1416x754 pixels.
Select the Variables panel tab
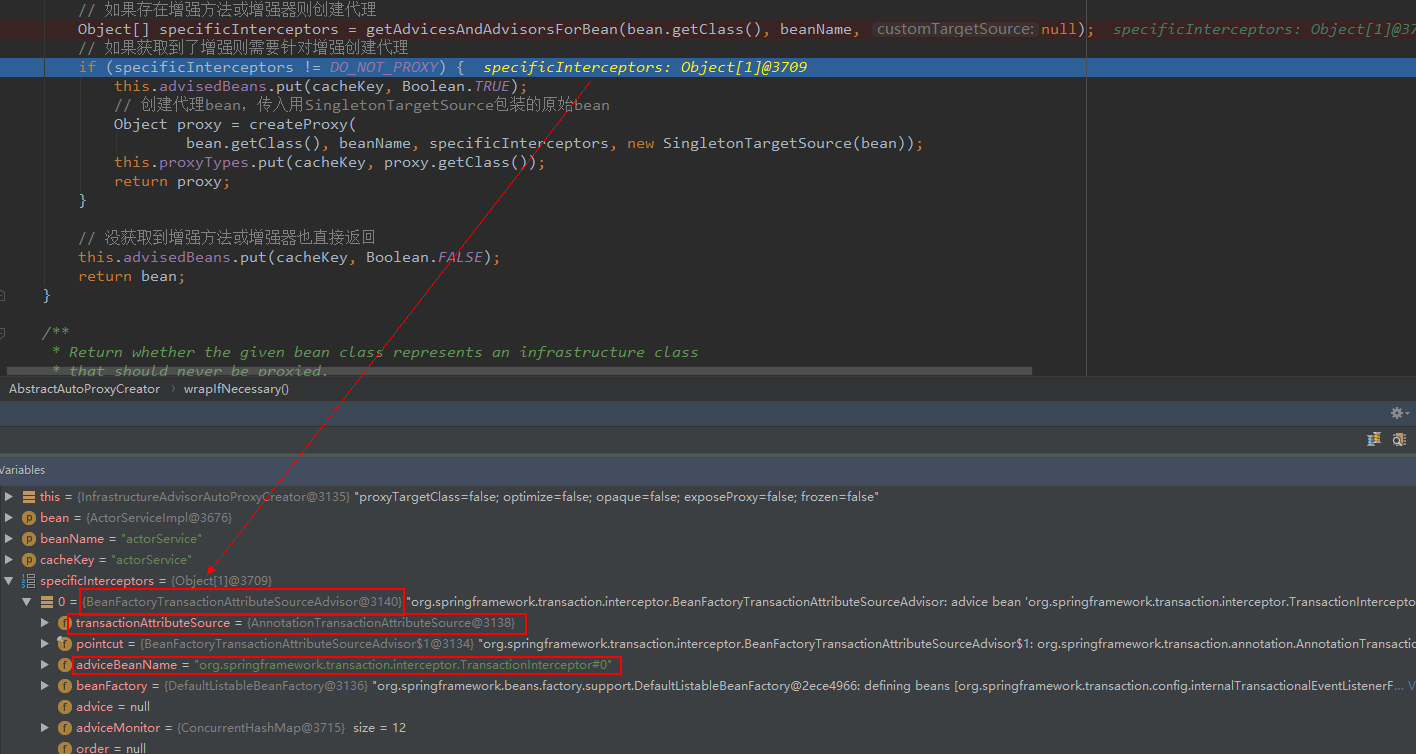(22, 470)
